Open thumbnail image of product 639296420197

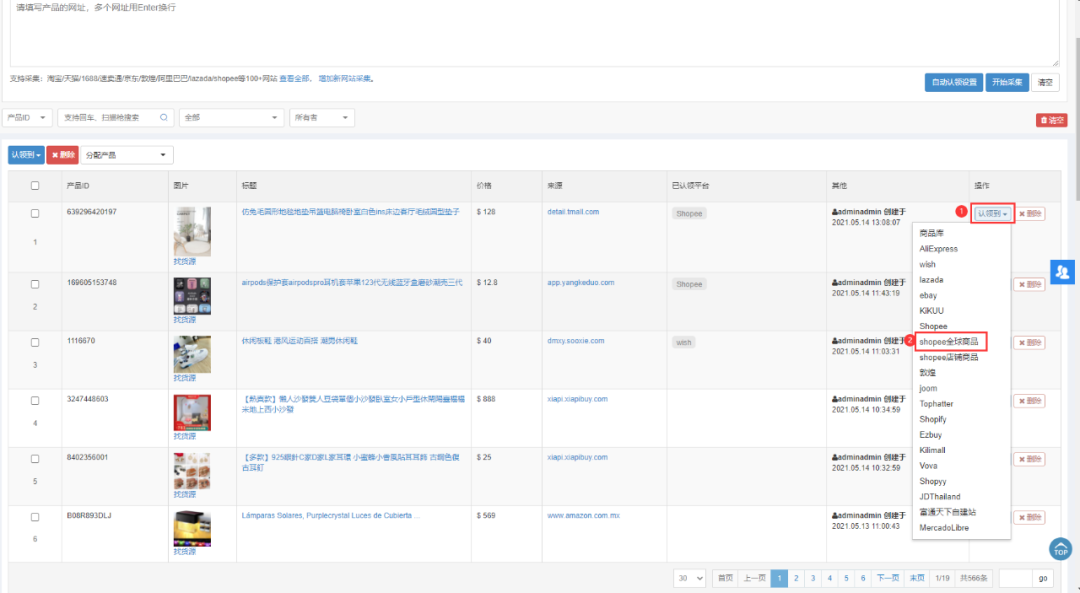point(192,231)
